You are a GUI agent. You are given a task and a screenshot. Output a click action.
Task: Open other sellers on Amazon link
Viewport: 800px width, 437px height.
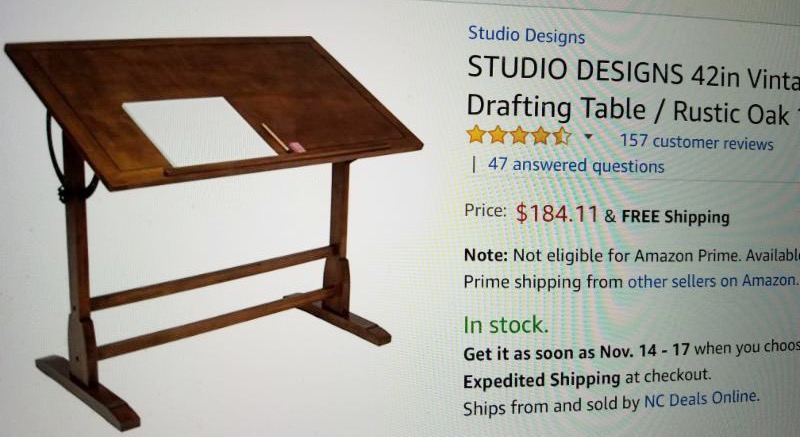712,281
